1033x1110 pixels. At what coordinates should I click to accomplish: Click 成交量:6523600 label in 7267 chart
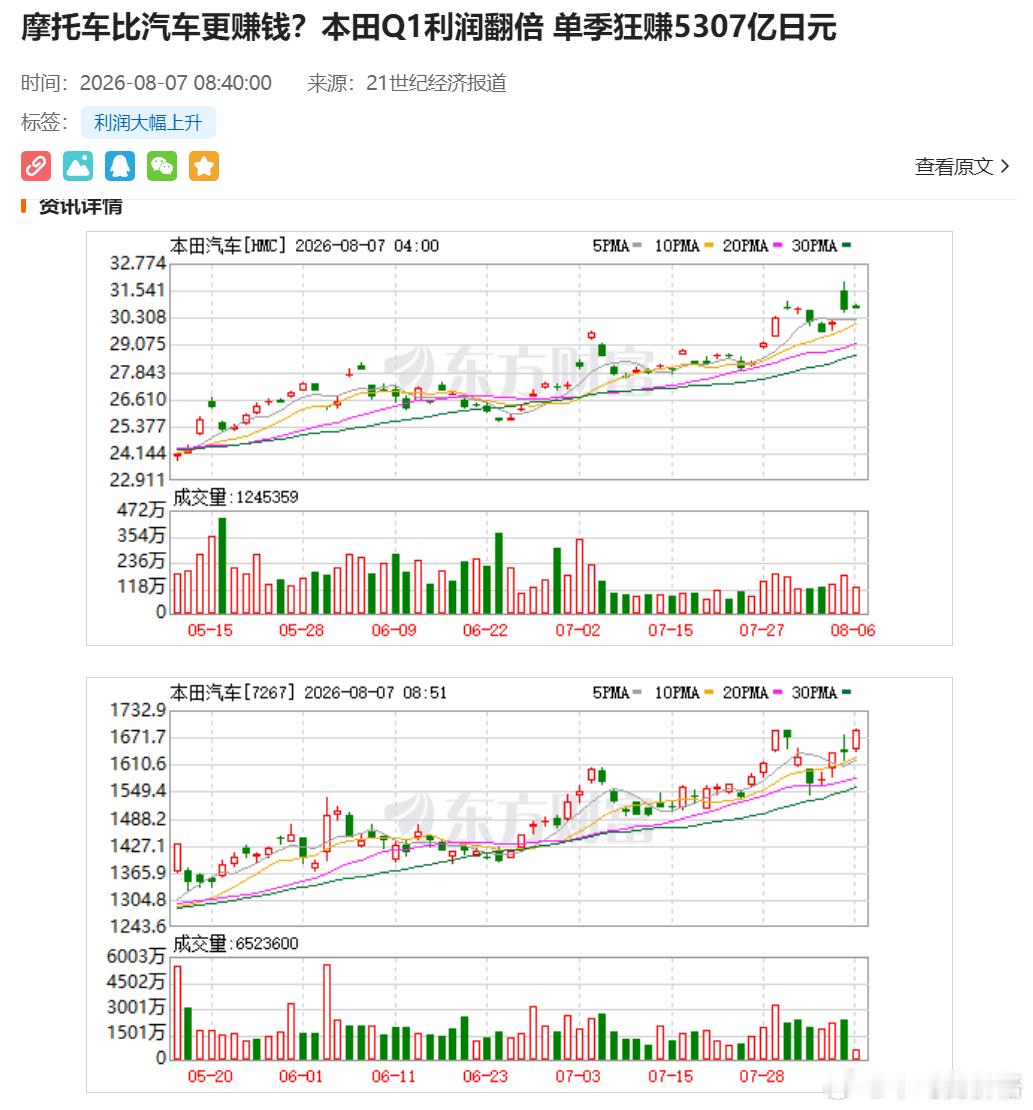pos(236,944)
